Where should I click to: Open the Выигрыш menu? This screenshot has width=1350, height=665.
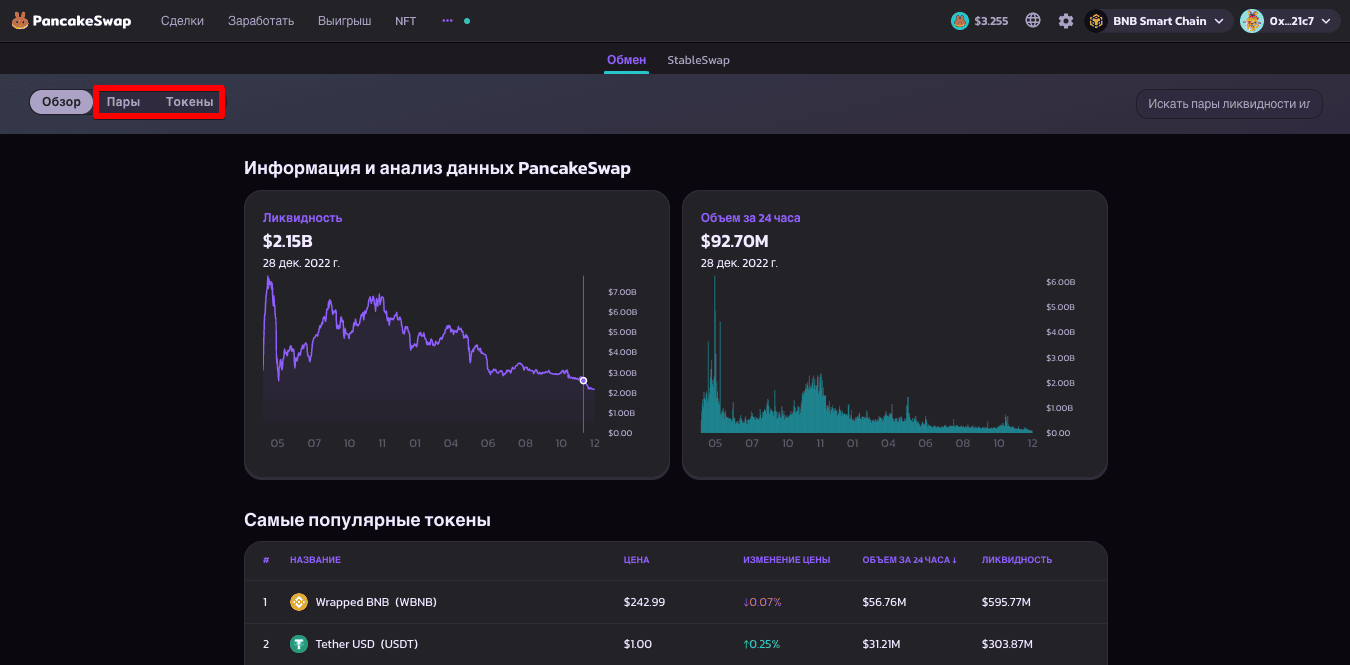344,21
